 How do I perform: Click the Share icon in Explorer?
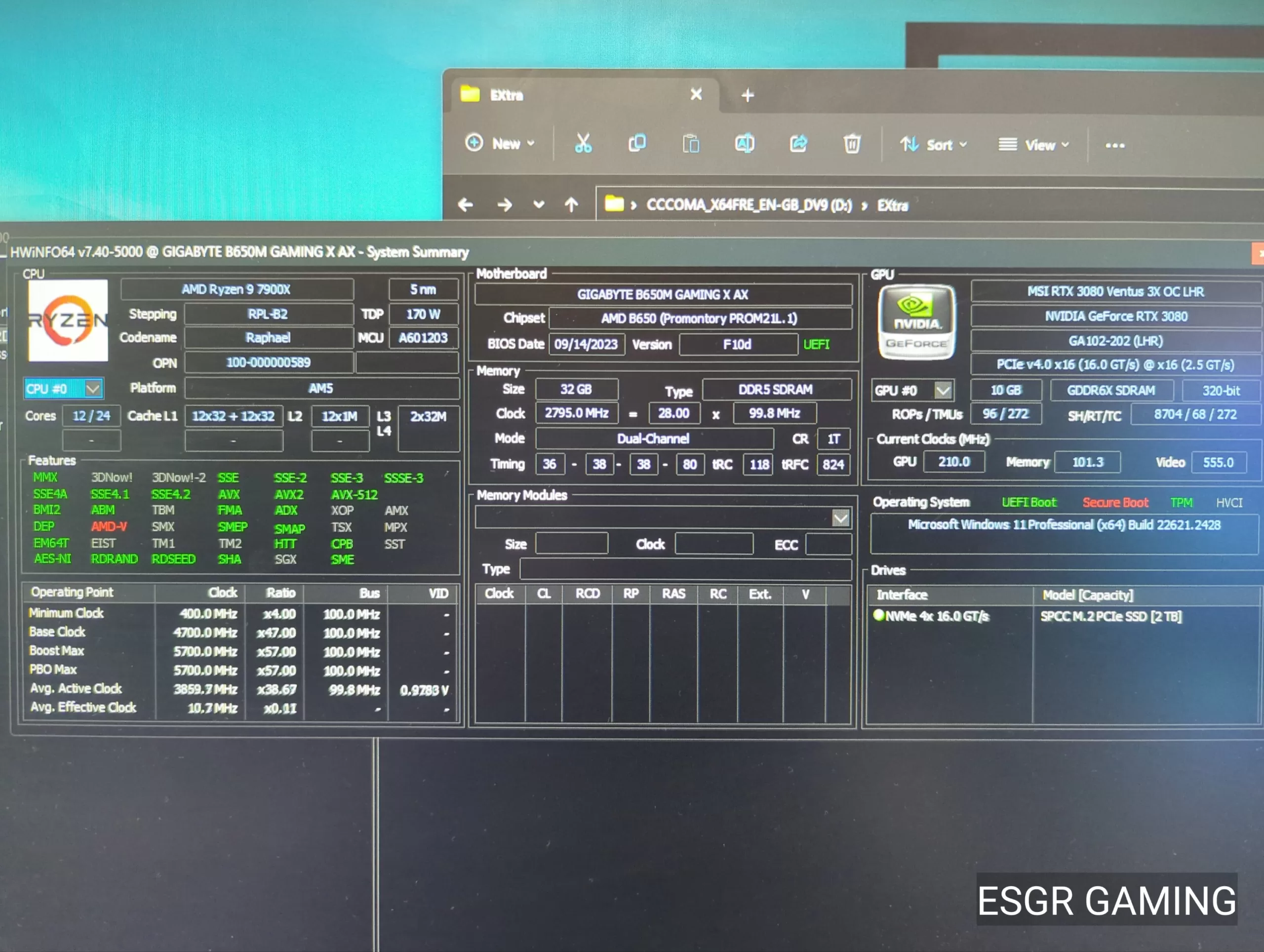(x=798, y=144)
